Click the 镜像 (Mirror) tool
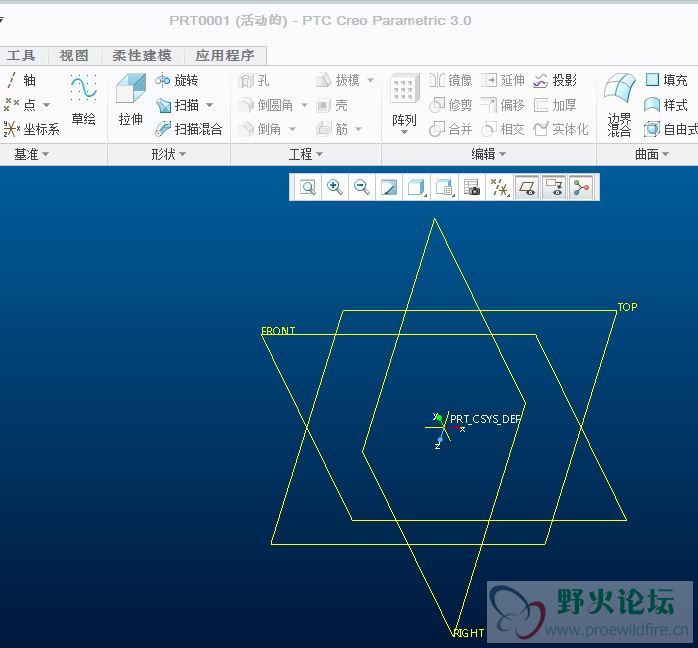 450,80
